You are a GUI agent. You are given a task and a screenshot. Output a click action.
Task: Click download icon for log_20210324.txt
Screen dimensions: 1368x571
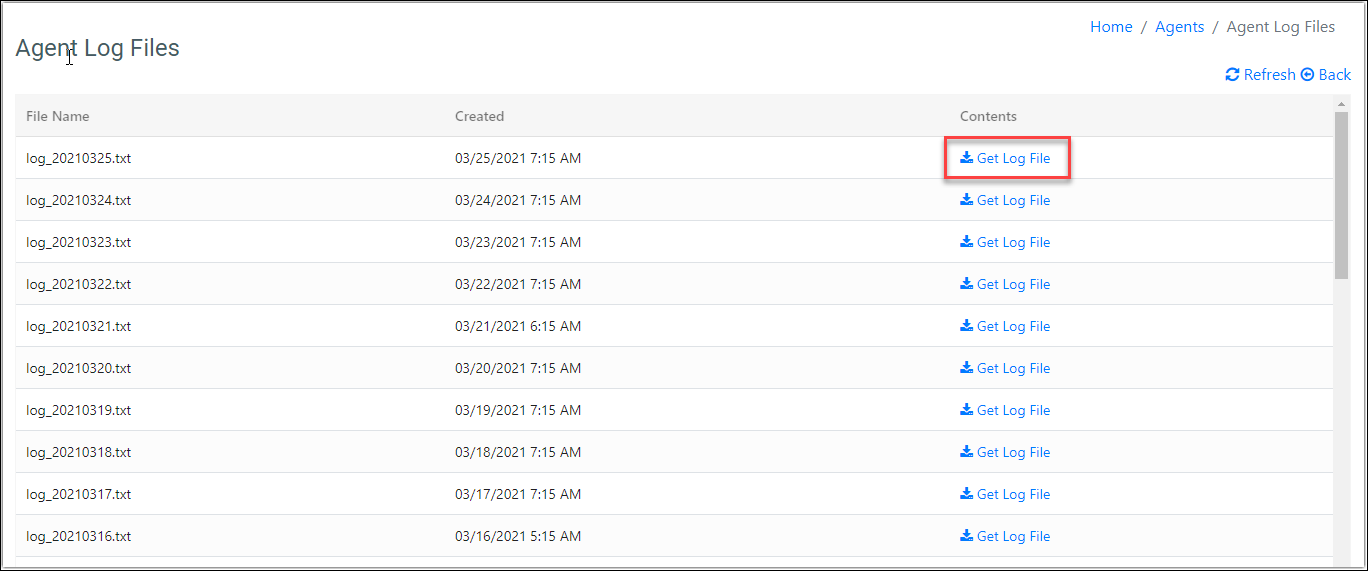point(966,200)
